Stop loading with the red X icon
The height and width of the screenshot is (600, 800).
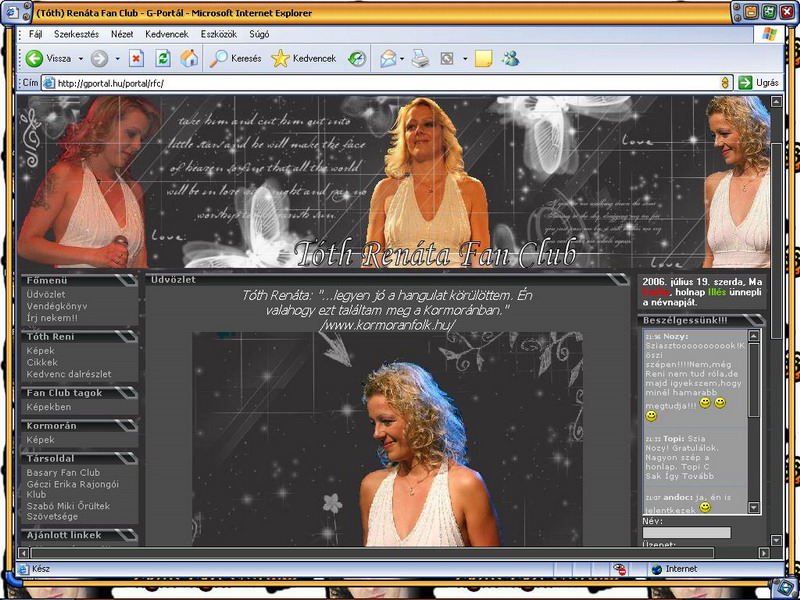point(136,58)
